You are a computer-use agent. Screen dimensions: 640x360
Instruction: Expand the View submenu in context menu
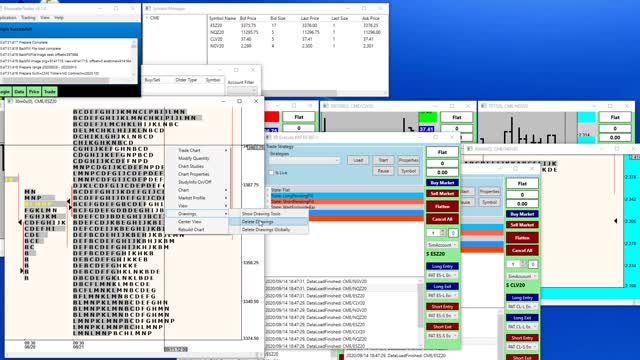tap(197, 206)
